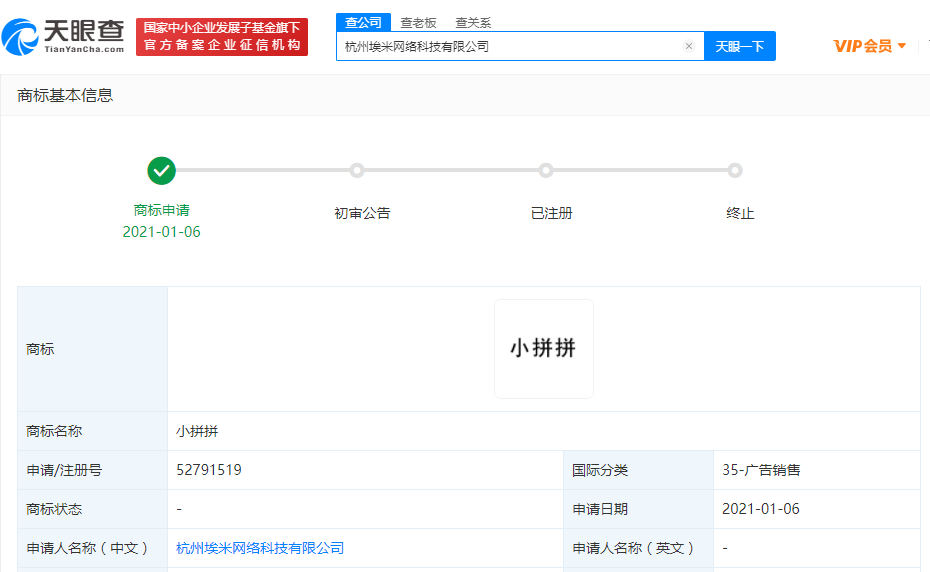Viewport: 930px width, 572px height.
Task: Switch to the 查关系 tab
Action: [x=473, y=22]
